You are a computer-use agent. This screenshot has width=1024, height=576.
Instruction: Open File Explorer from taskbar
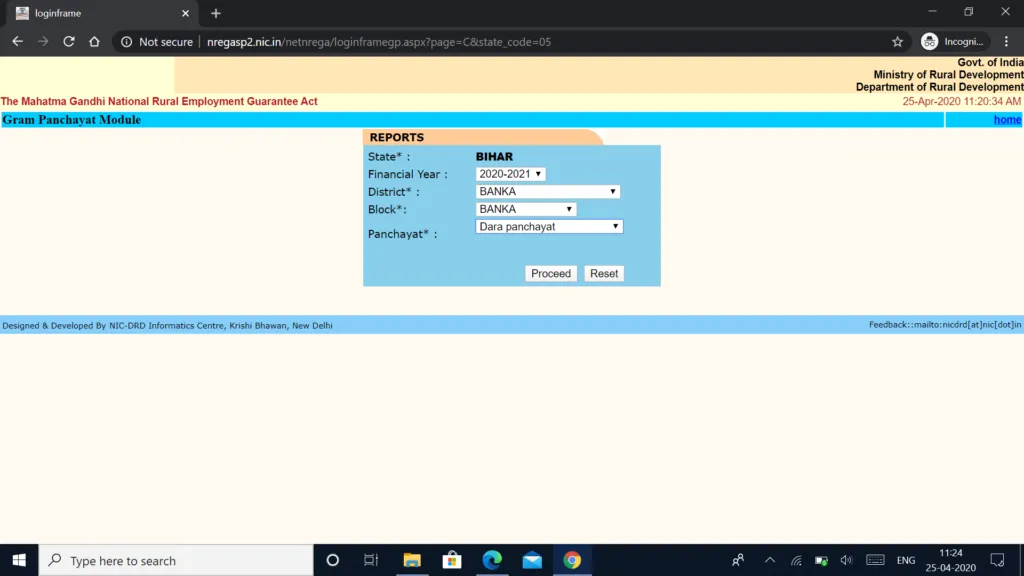click(x=411, y=560)
